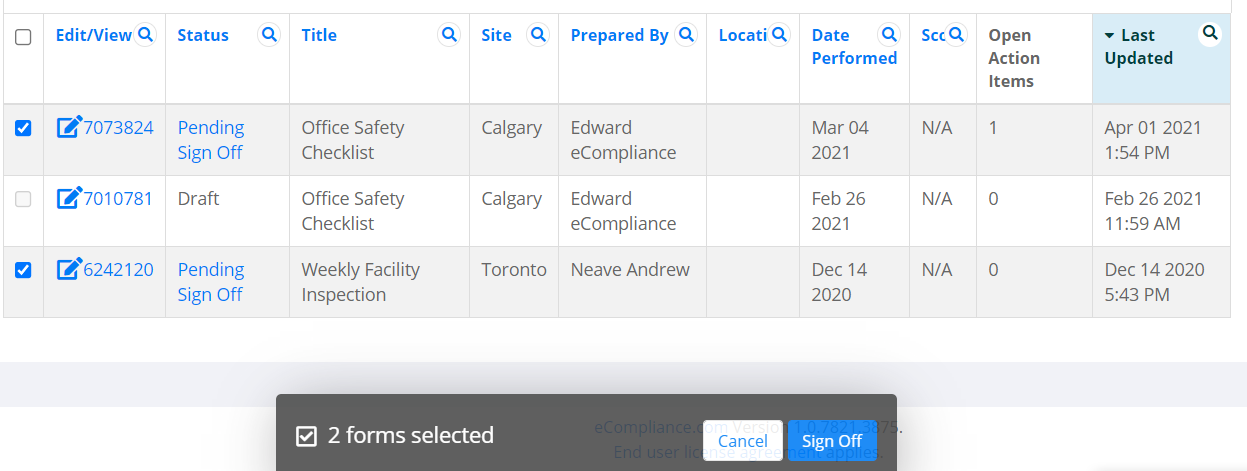
Task: Click the edit icon for form 7073824
Action: [x=69, y=127]
